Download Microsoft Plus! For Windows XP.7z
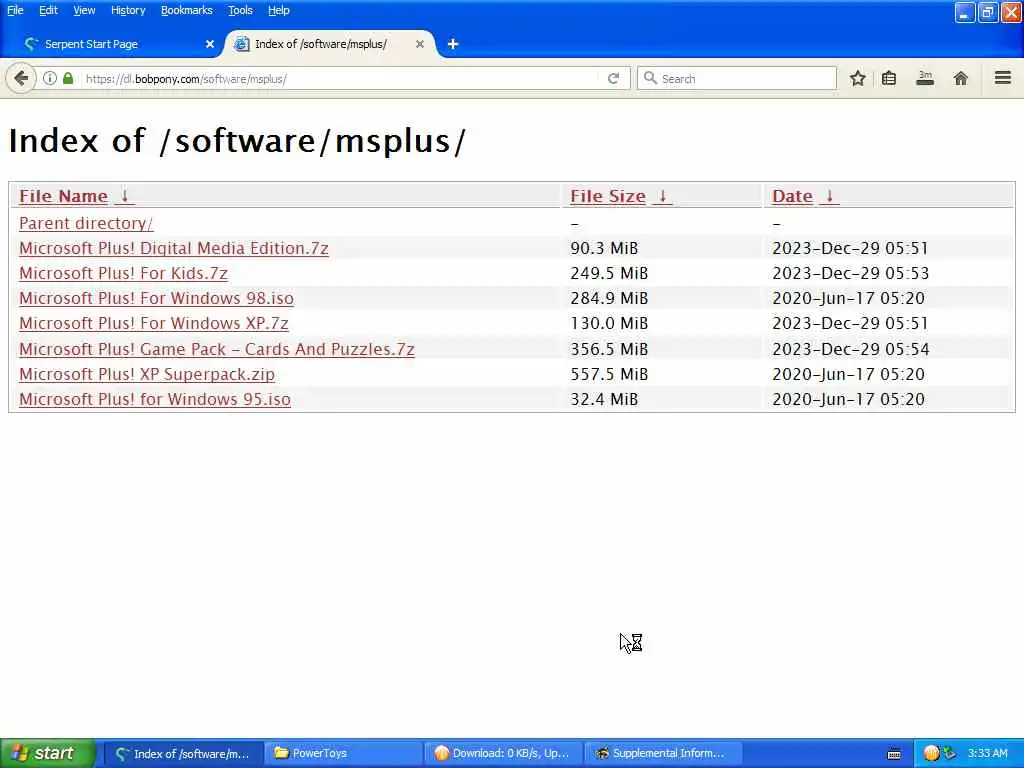1024x768 pixels. coord(154,323)
